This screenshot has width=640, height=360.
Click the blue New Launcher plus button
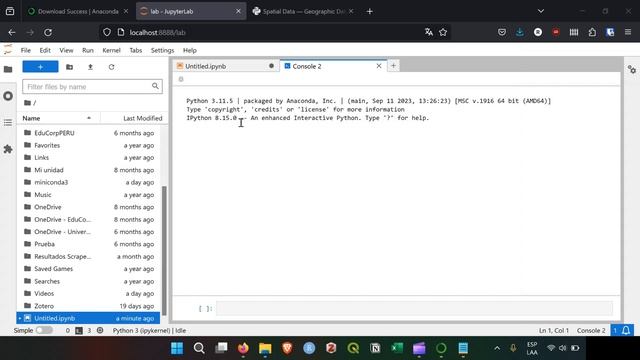click(40, 67)
